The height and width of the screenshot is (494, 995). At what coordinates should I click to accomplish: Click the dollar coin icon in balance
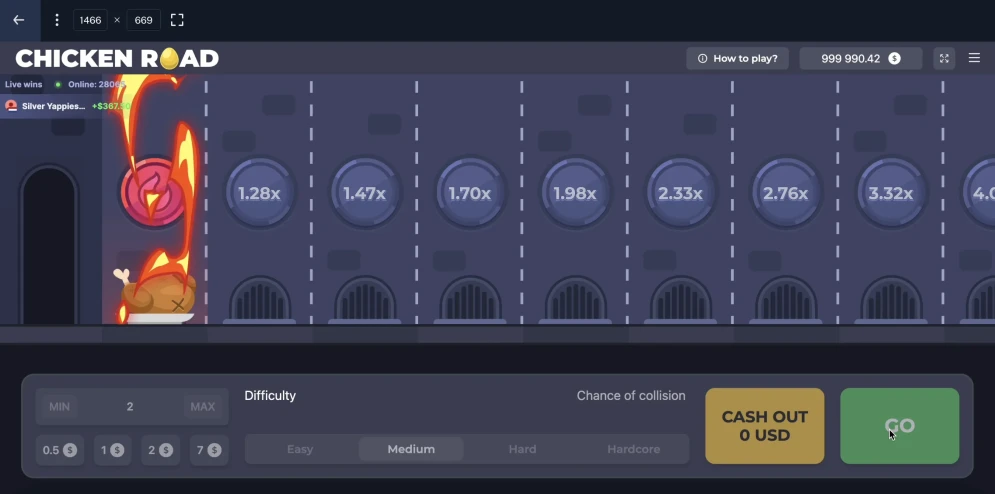894,58
